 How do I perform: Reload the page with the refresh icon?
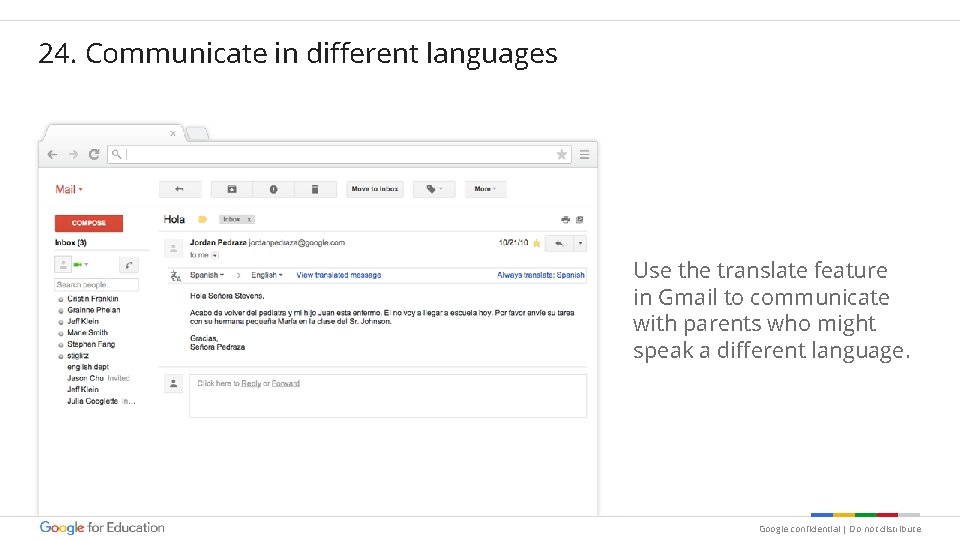pos(94,154)
